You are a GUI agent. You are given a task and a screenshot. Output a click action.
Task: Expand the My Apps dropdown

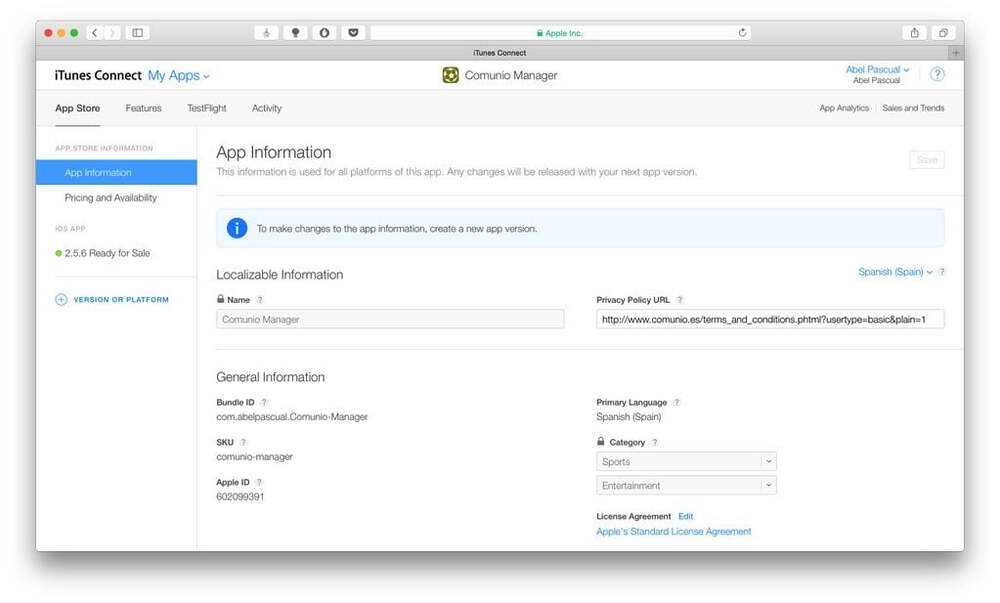[x=179, y=76]
